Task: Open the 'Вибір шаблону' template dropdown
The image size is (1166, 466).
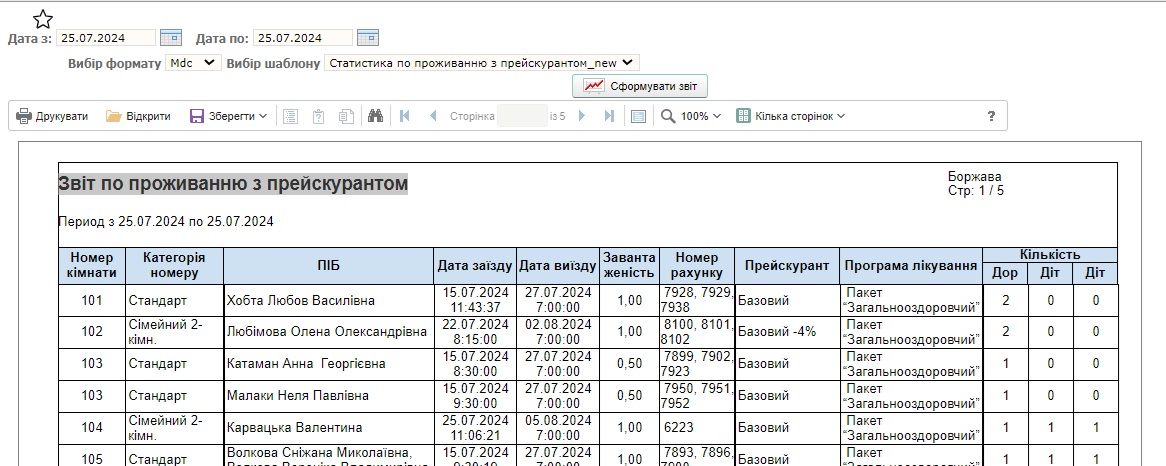Action: click(x=482, y=62)
